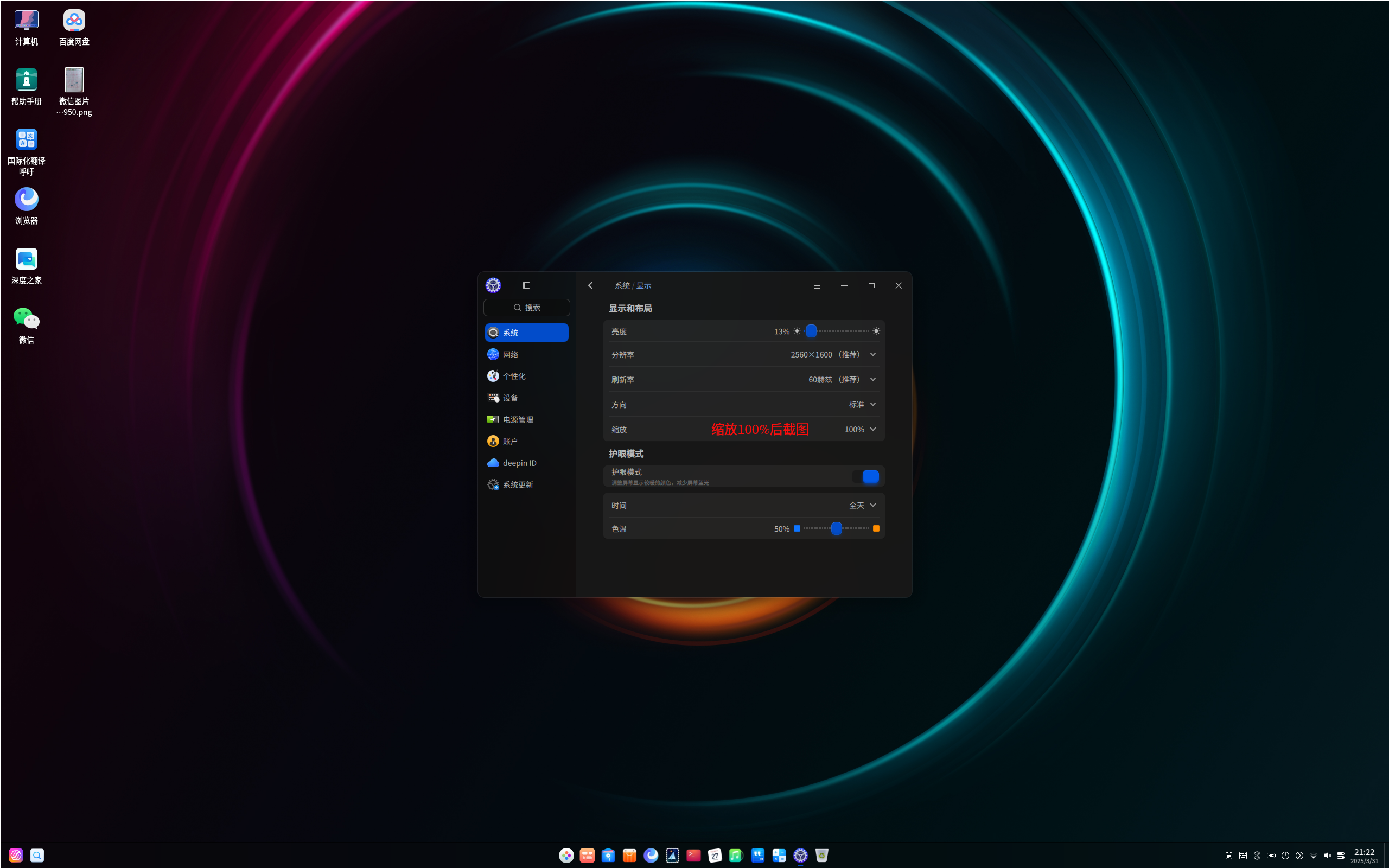
Task: Open 帮助手册 desktop icon
Action: 27,87
